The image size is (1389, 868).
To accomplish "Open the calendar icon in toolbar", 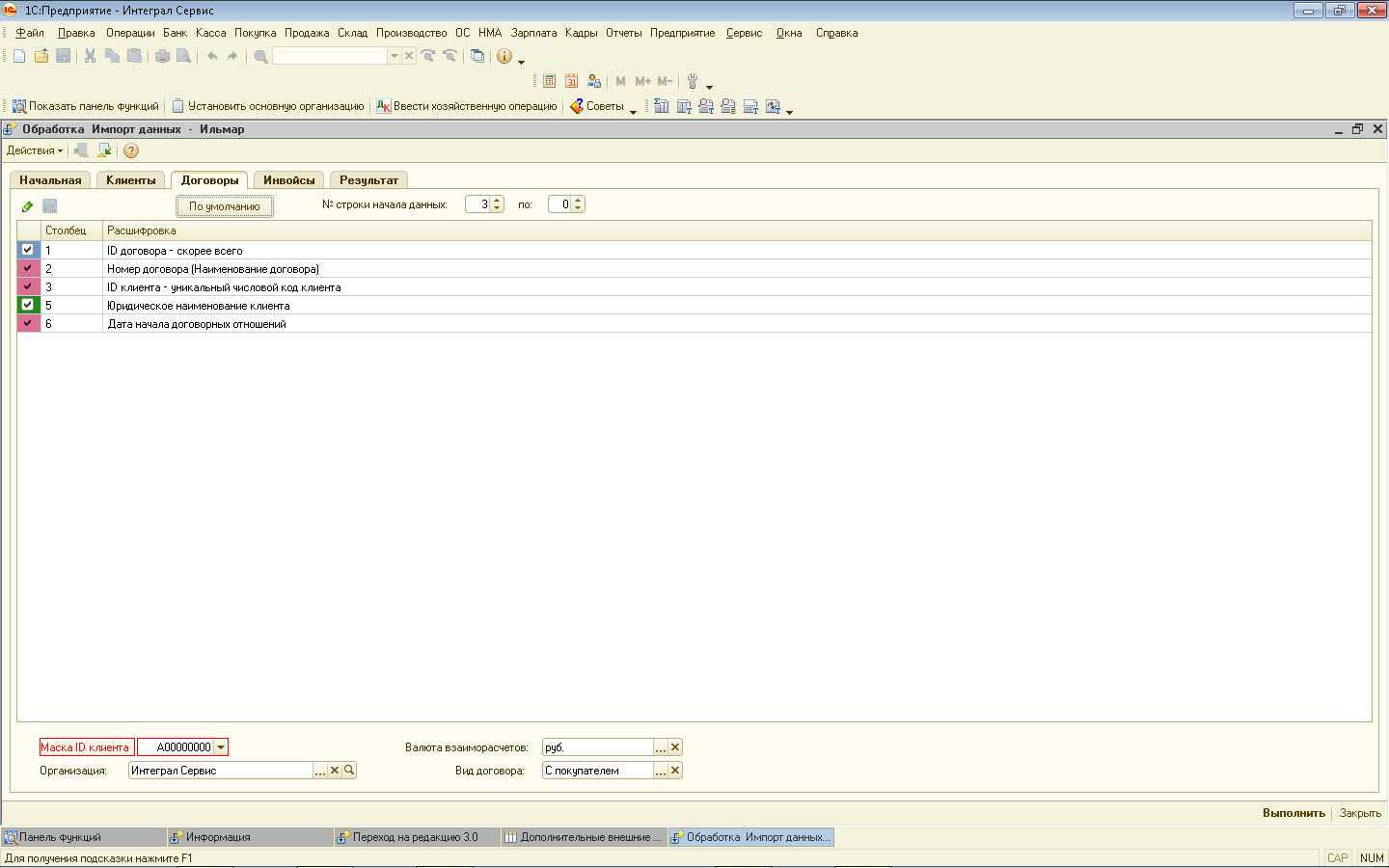I will coord(572,81).
